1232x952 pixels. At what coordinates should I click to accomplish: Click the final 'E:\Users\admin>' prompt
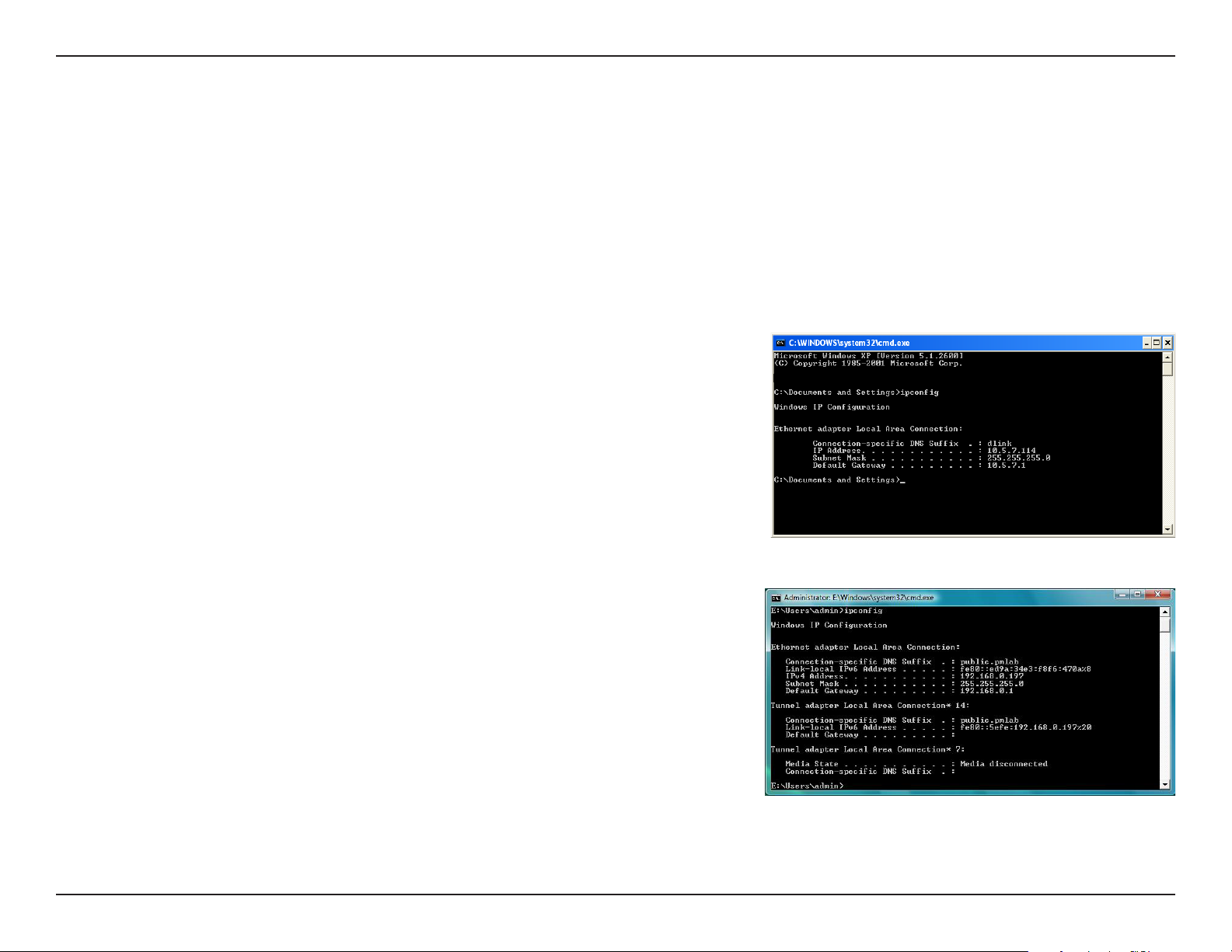pyautogui.click(x=807, y=786)
